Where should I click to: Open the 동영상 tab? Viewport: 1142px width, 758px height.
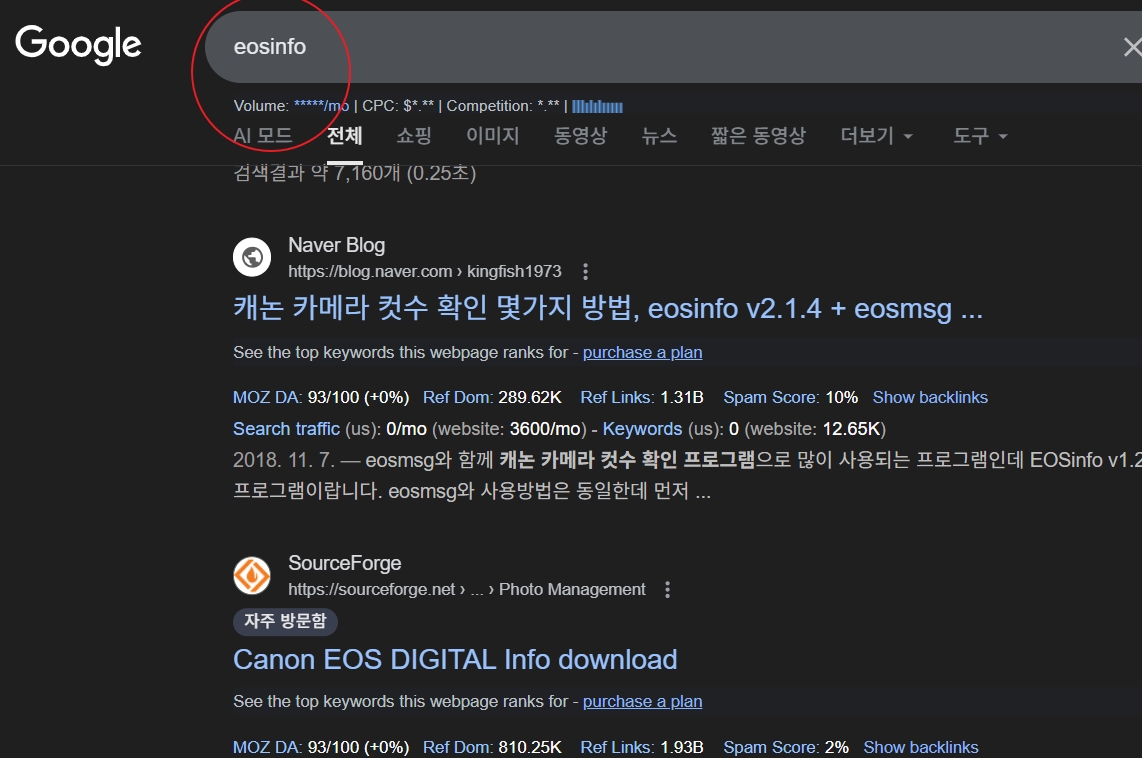tap(580, 135)
